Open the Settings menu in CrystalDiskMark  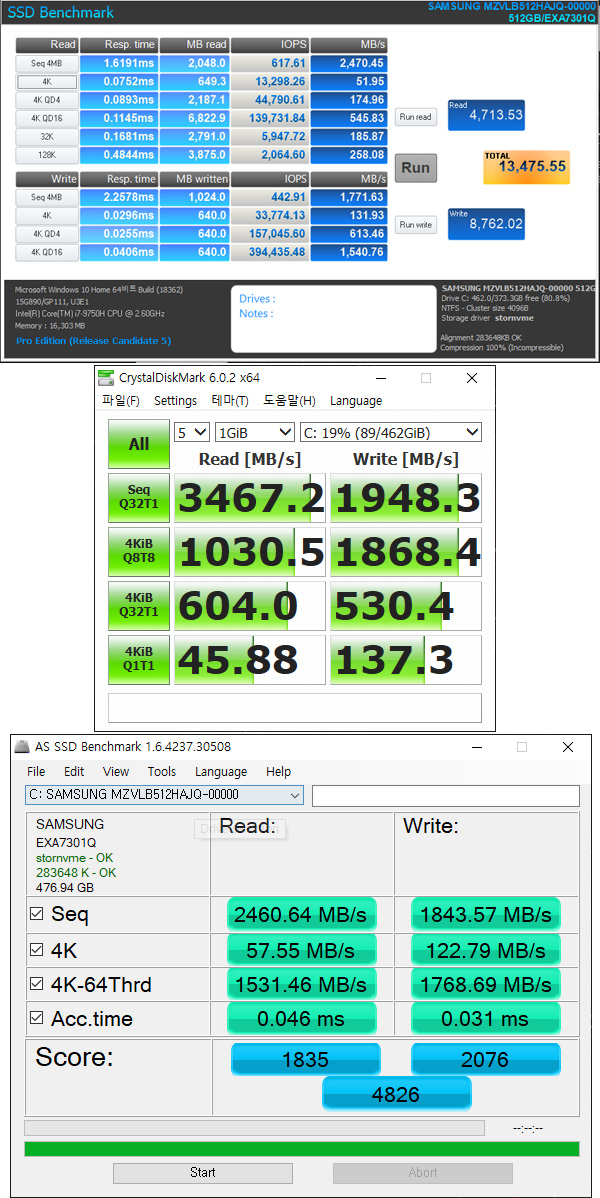(175, 400)
